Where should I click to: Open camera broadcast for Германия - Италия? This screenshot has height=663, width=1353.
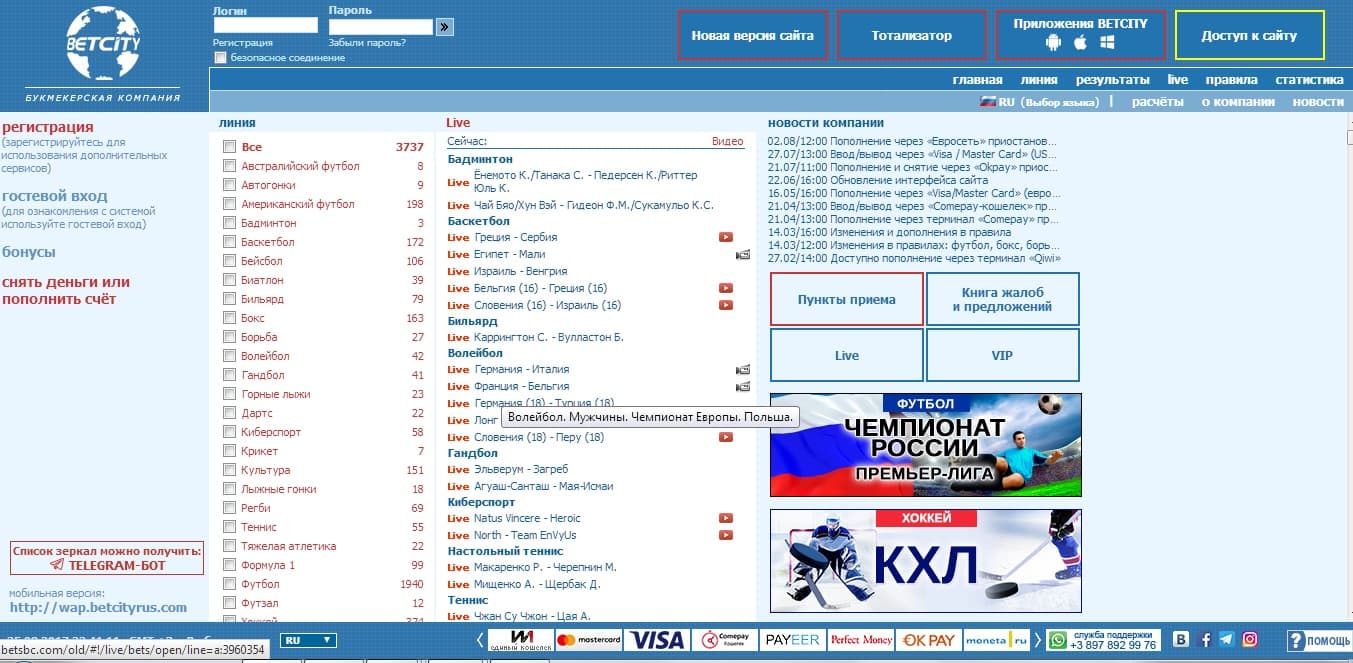tap(742, 370)
